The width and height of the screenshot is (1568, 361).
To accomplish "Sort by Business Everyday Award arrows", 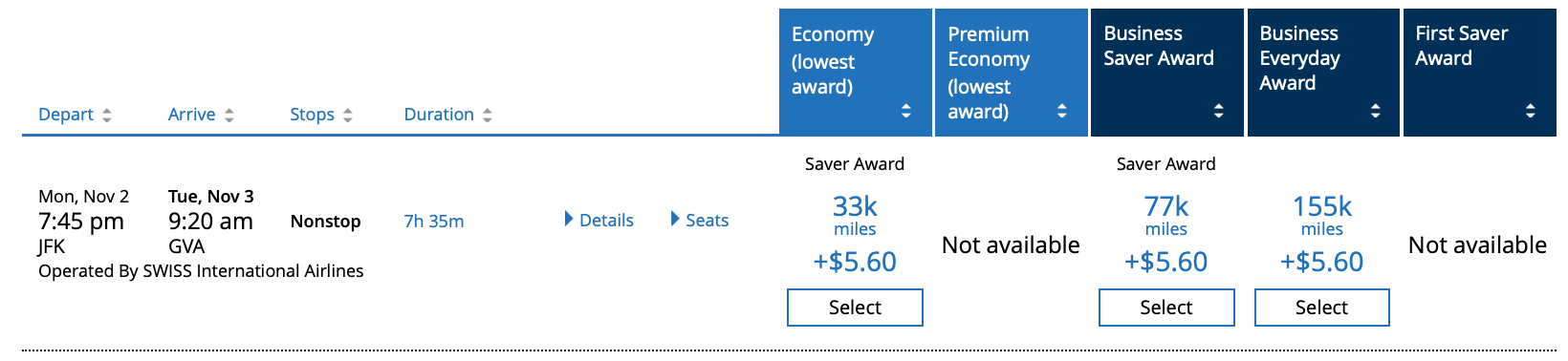I will click(1376, 111).
